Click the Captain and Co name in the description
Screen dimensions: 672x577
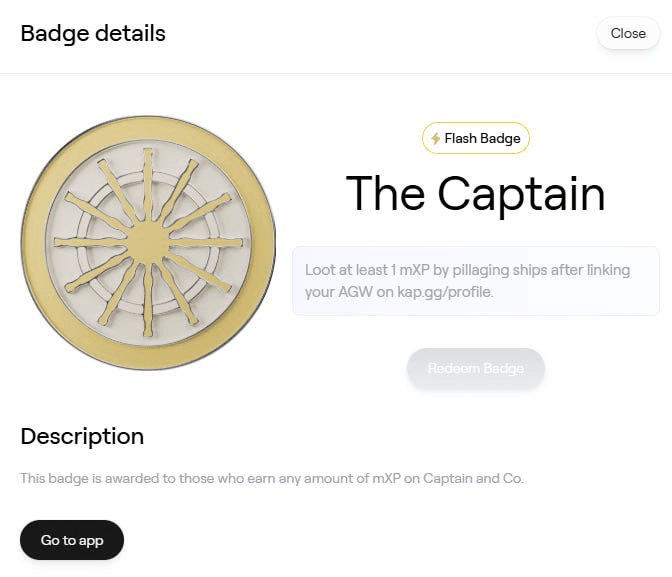473,478
